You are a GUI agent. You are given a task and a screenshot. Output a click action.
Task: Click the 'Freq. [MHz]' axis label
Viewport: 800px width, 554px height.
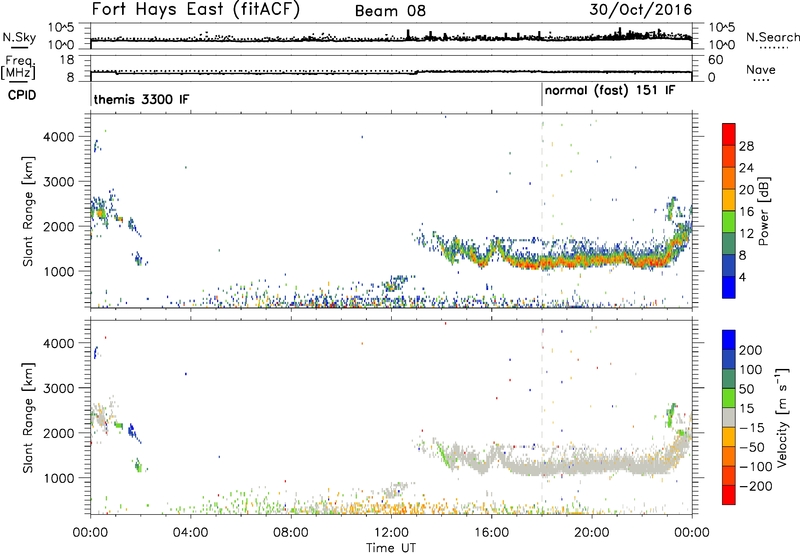click(x=19, y=68)
